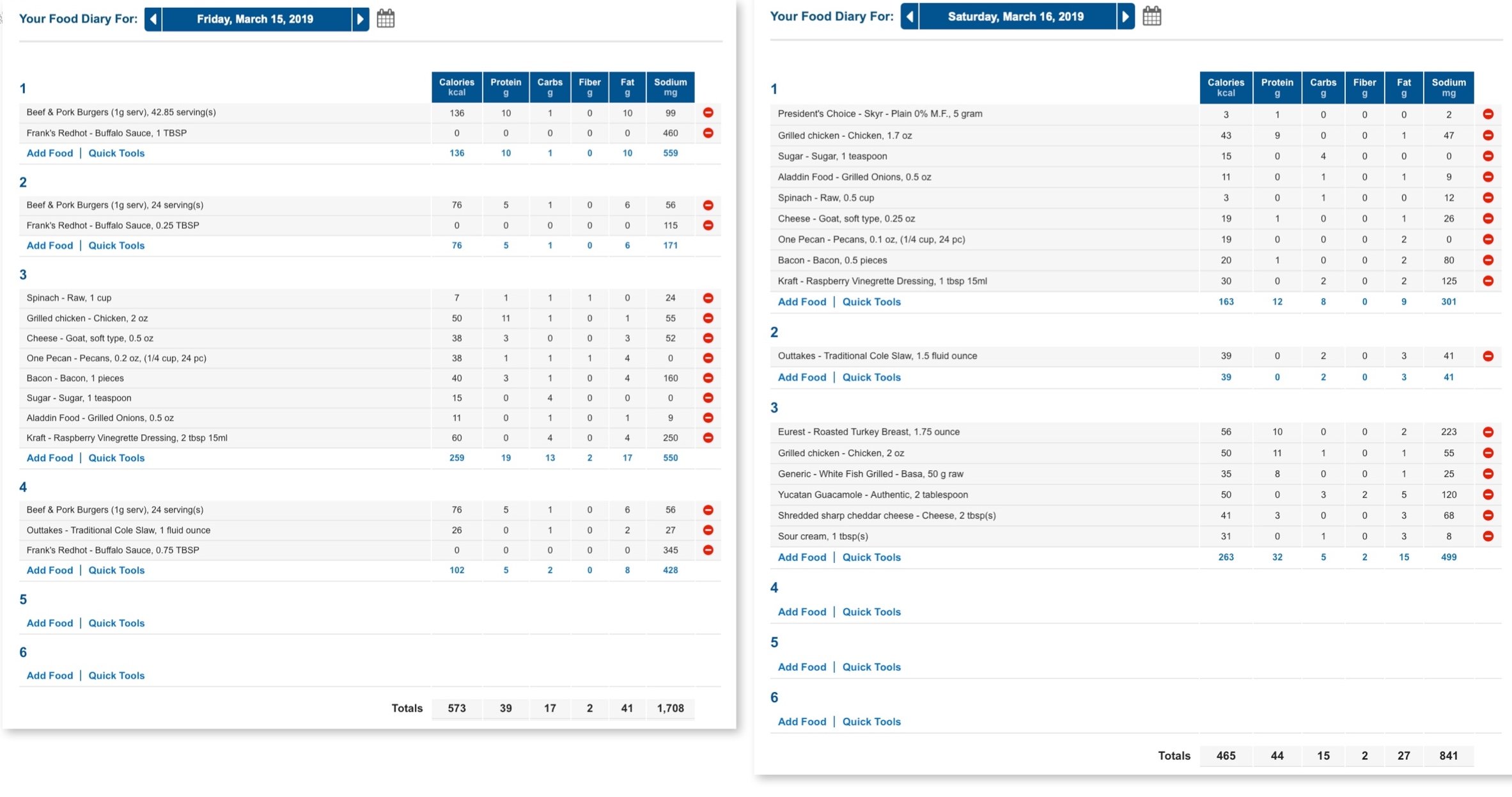Add Food to Saturday's empty meal 6
1512x797 pixels.
802,722
